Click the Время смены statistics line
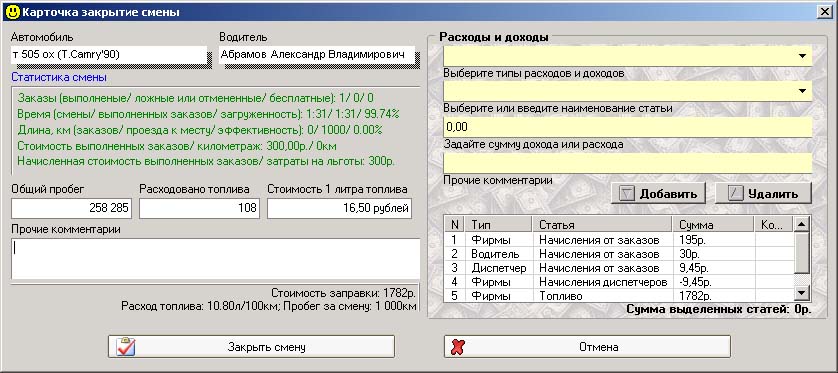838x373 pixels. 208,114
